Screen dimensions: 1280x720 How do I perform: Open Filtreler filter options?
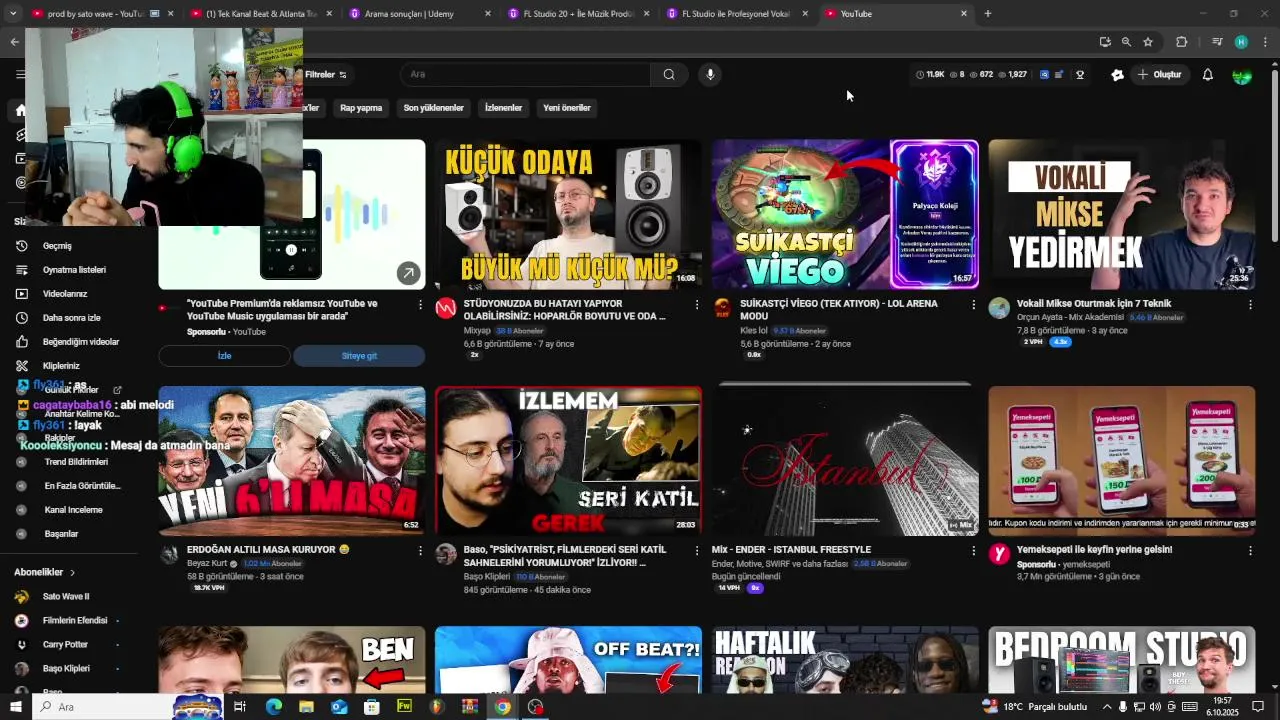pos(325,75)
